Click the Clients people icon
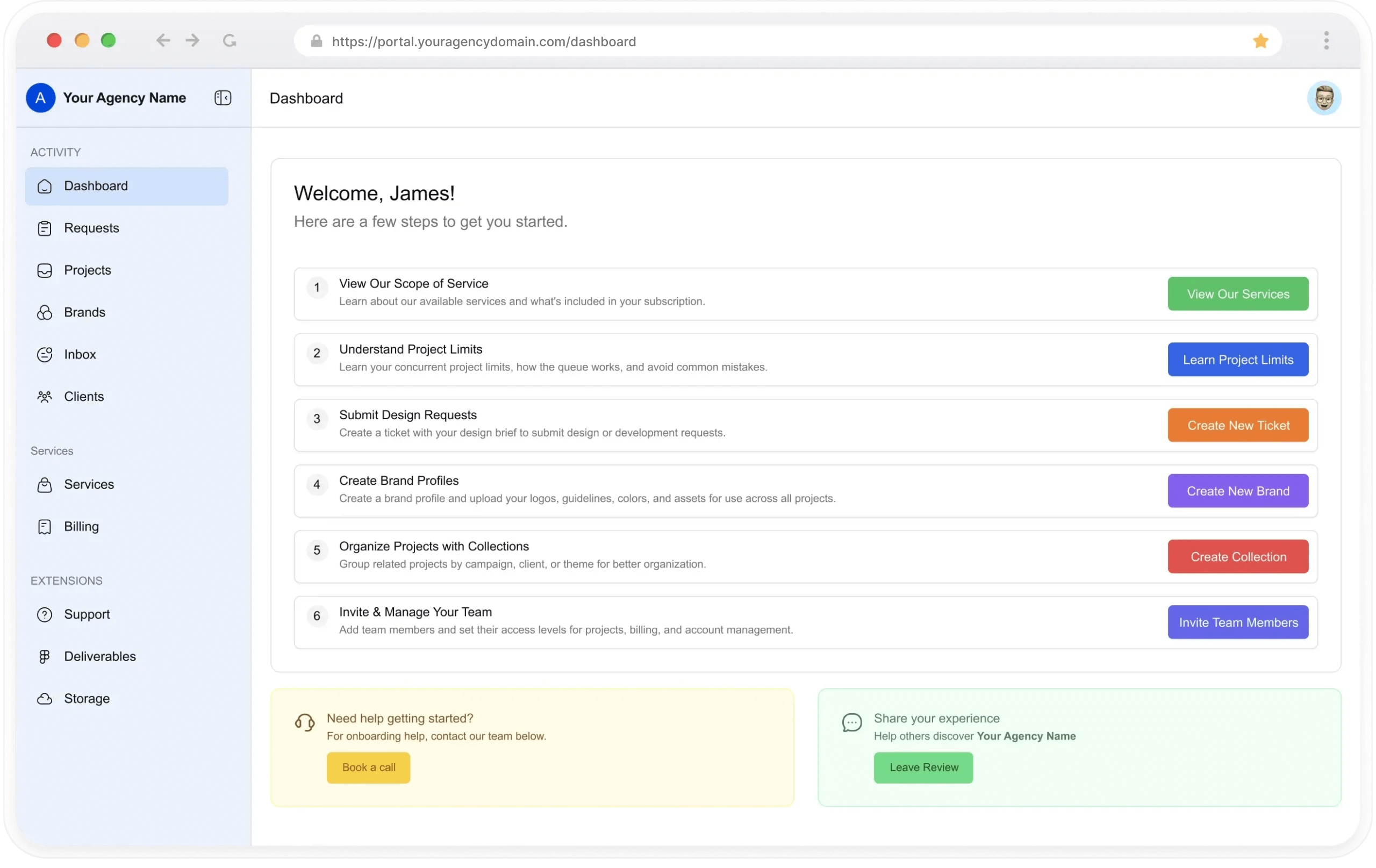Image resolution: width=1376 pixels, height=868 pixels. (x=45, y=397)
